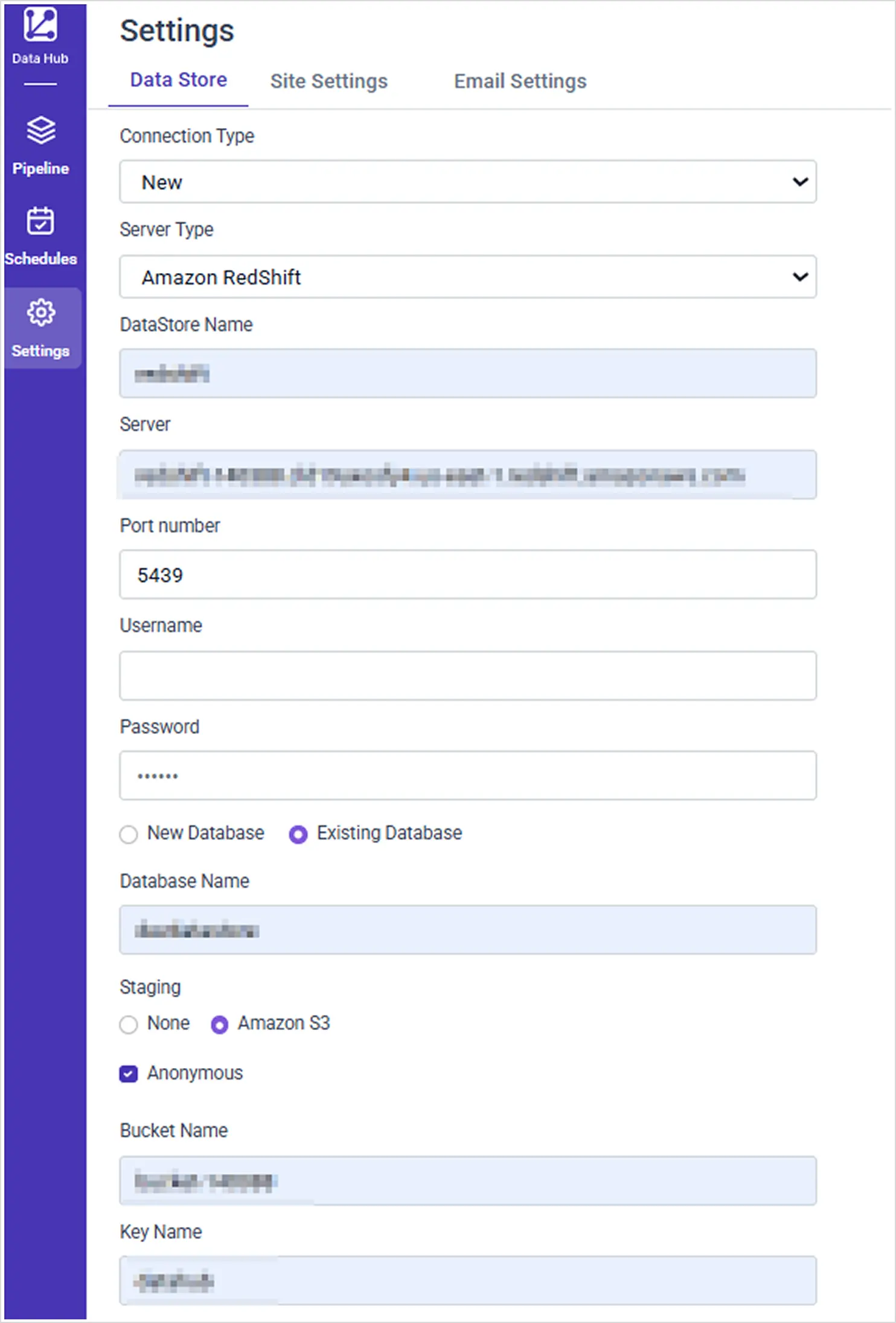Click the Bucket Name field
Image resolution: width=896 pixels, height=1323 pixels.
pos(468,1180)
